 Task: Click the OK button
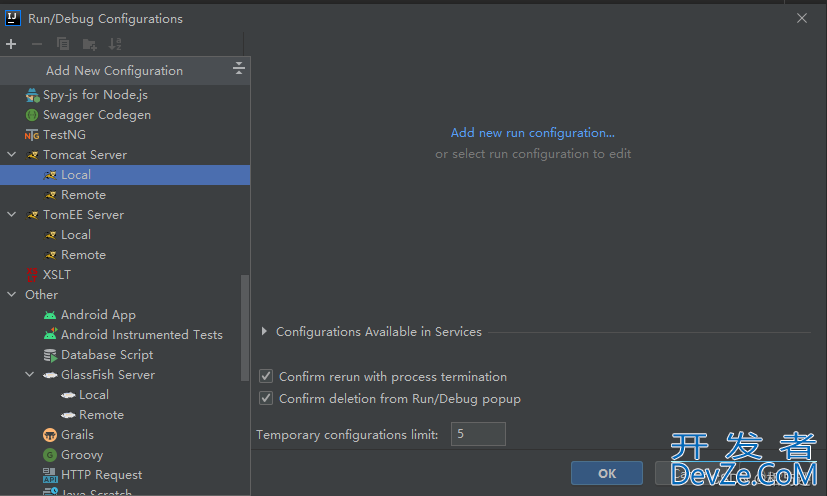[607, 473]
